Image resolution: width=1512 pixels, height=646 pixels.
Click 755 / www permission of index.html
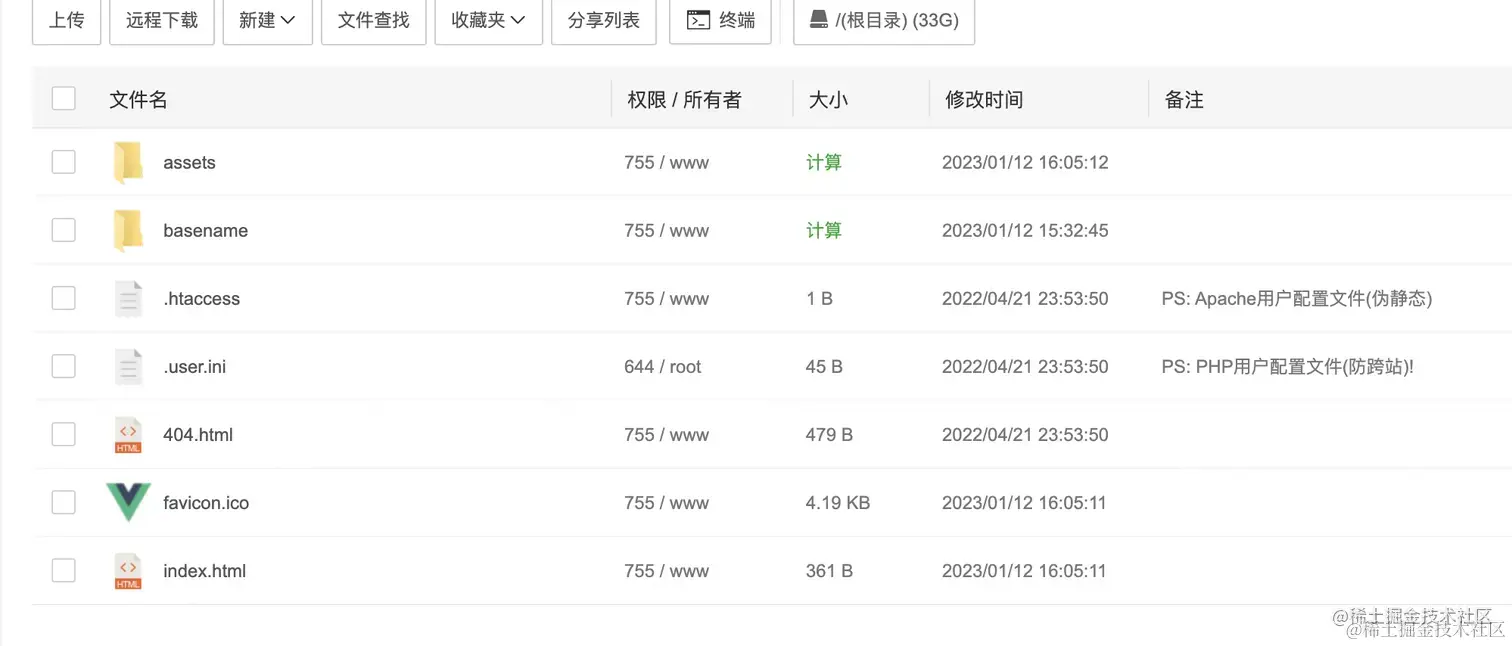[666, 571]
